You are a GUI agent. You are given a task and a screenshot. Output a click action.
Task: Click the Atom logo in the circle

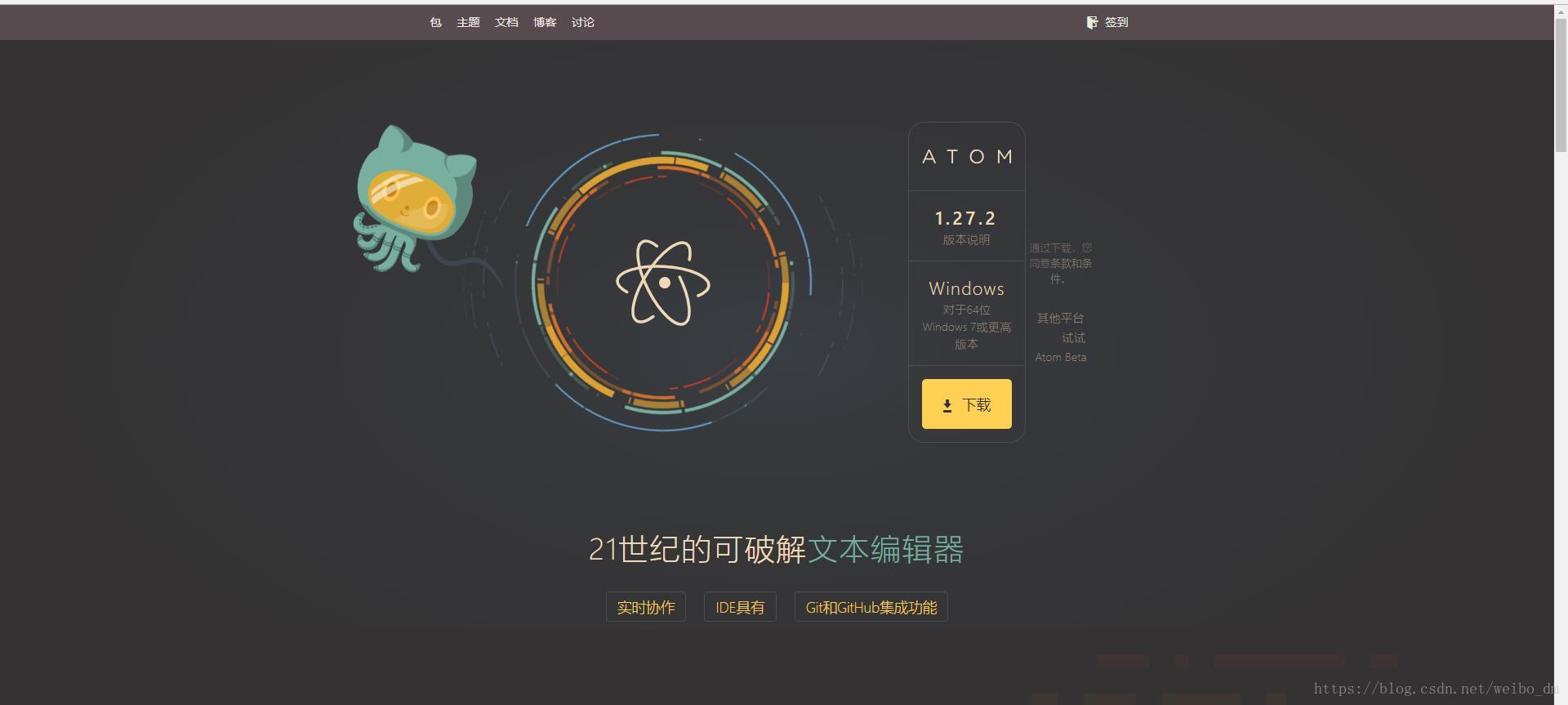663,283
